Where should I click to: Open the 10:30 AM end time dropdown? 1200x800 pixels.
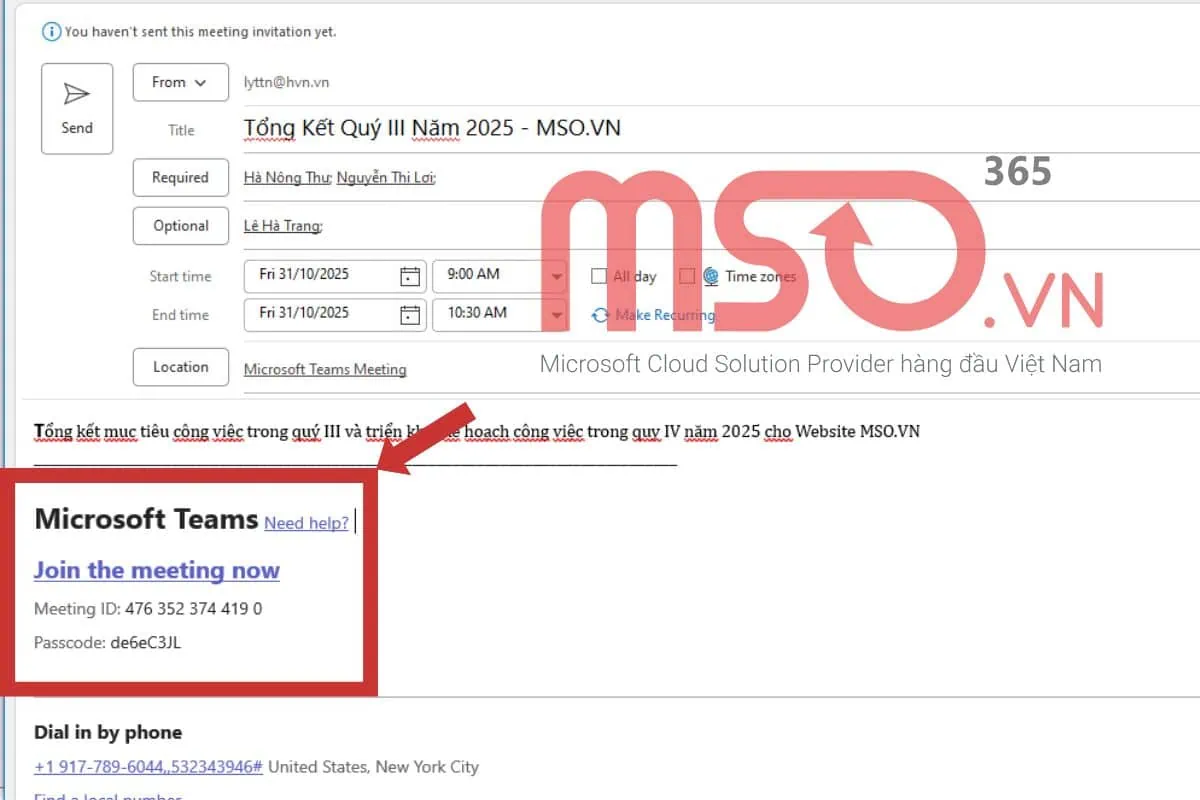tap(556, 314)
